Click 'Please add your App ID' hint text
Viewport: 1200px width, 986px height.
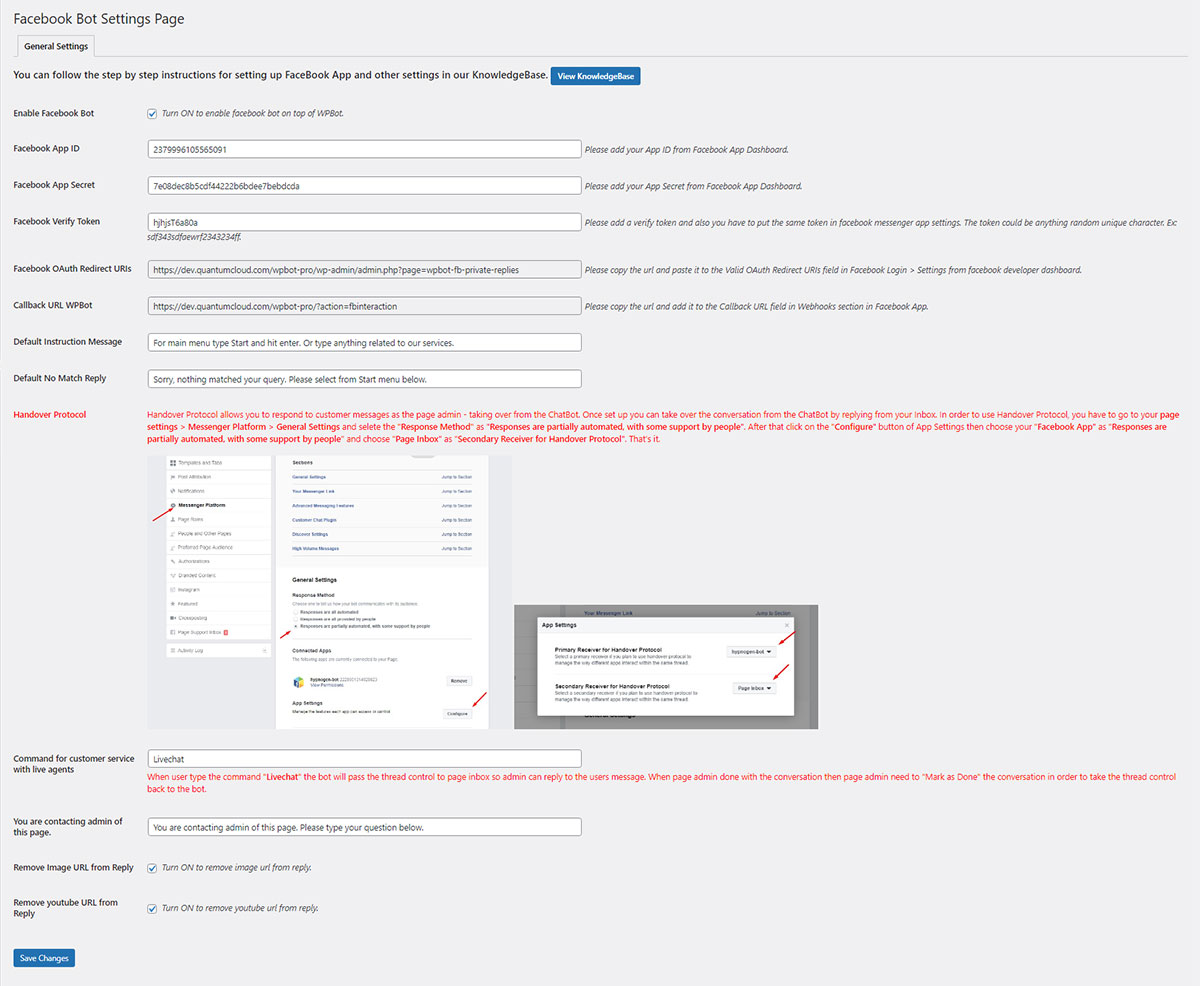tap(687, 149)
